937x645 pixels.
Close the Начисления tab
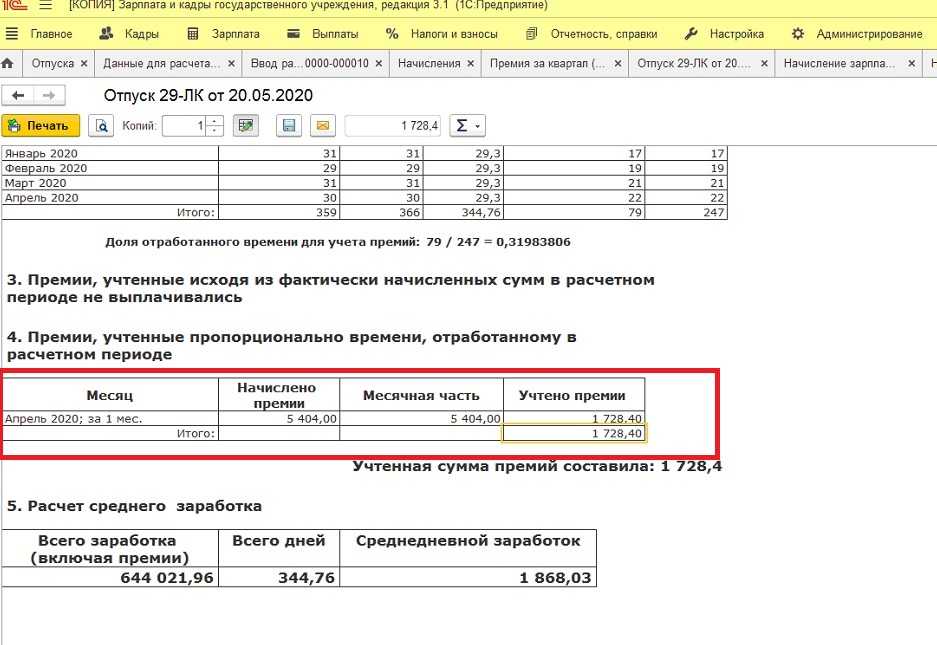[x=471, y=63]
